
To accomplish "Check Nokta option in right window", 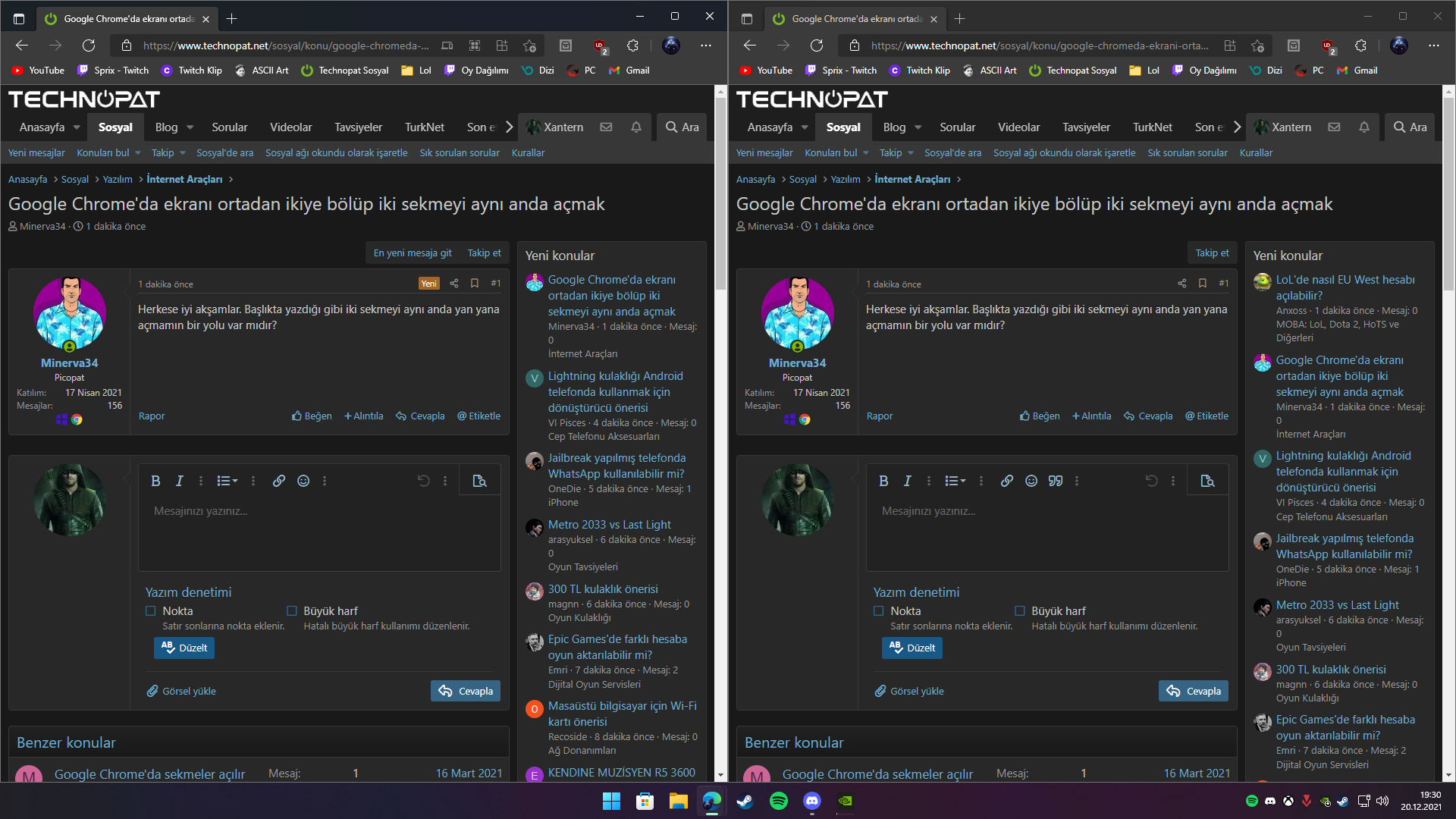I will point(879,611).
